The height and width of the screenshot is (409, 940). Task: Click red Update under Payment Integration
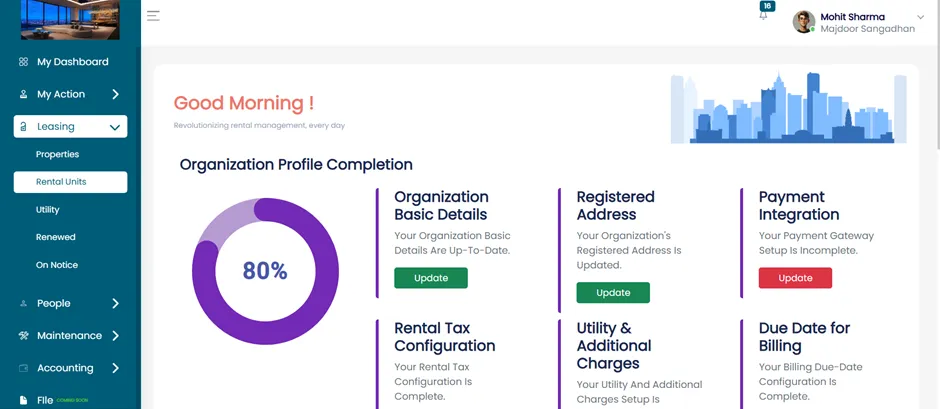(x=795, y=278)
